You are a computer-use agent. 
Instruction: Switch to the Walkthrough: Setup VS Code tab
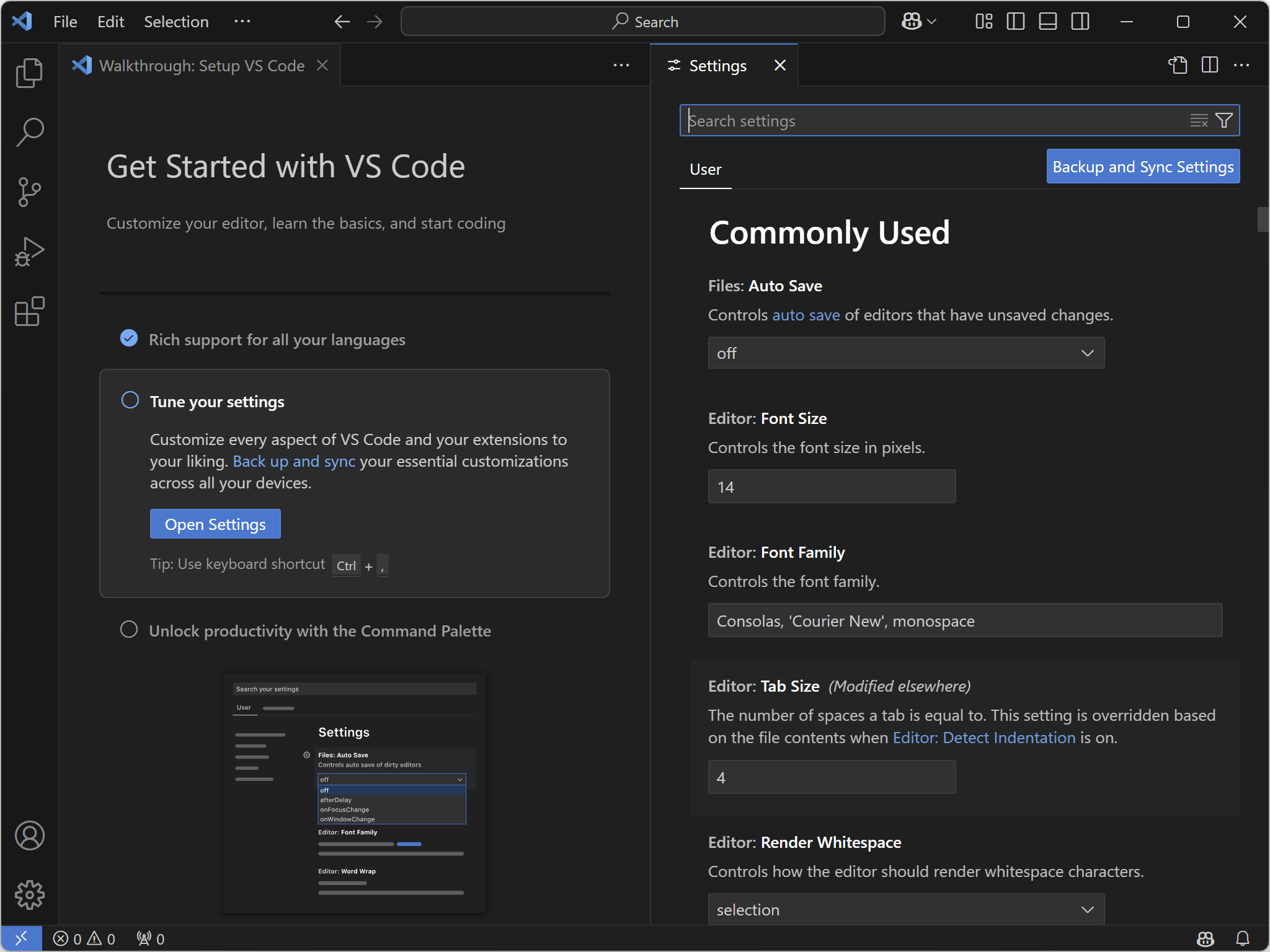click(202, 66)
